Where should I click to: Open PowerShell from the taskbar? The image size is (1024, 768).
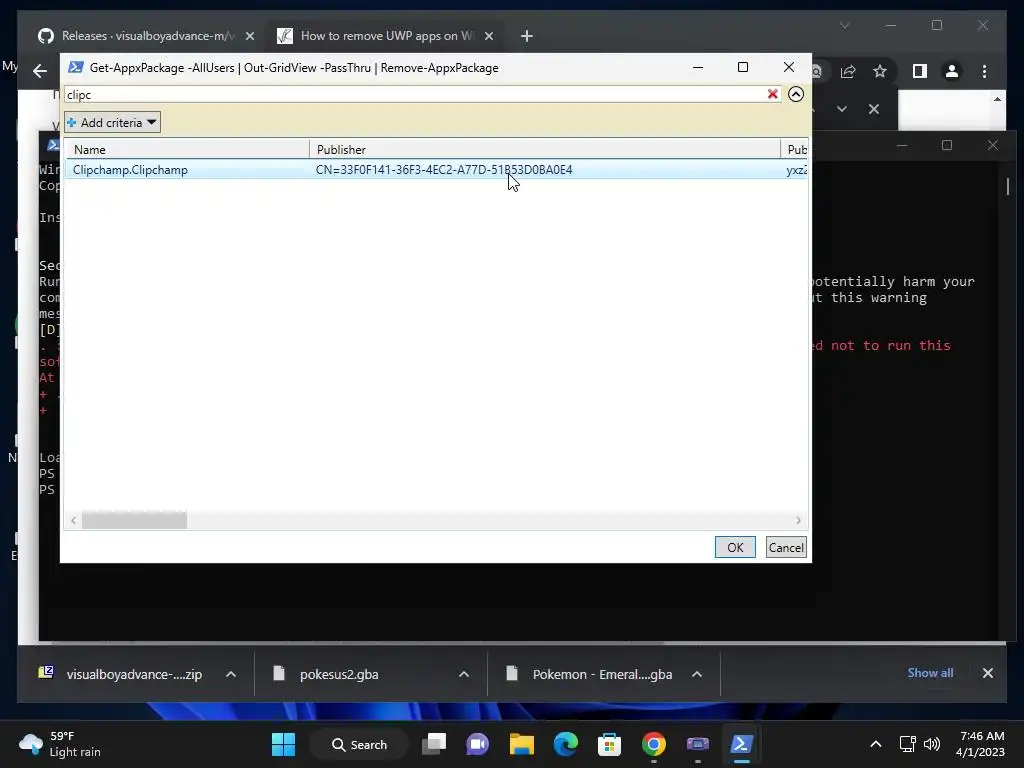[x=741, y=744]
